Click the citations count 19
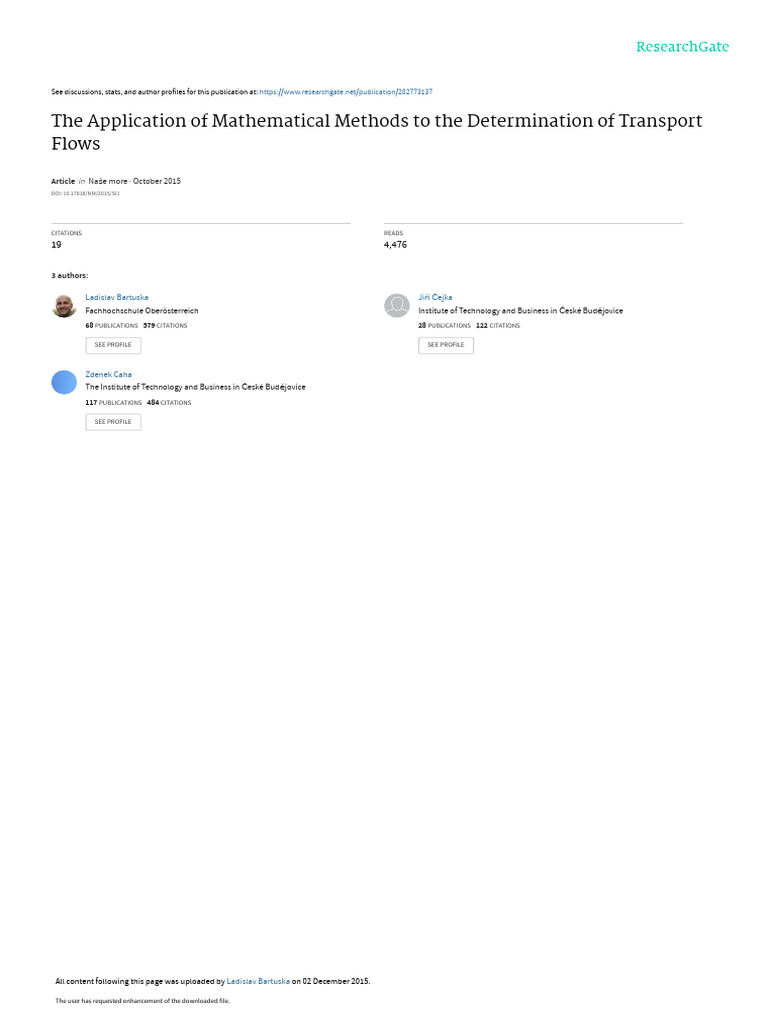Screen dimensions: 768x1024 click(x=56, y=244)
